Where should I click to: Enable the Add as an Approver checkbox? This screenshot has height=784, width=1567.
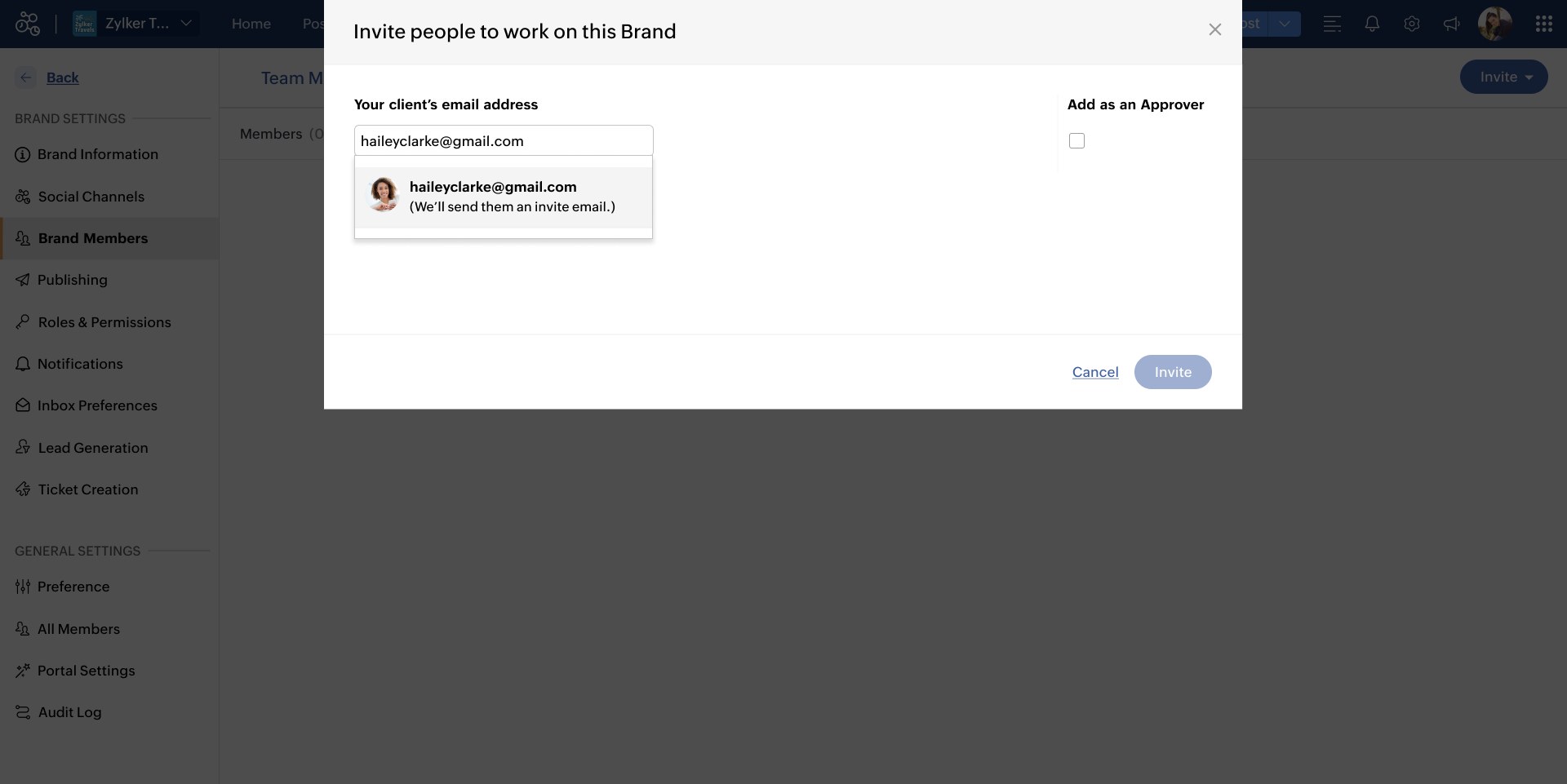[x=1076, y=141]
